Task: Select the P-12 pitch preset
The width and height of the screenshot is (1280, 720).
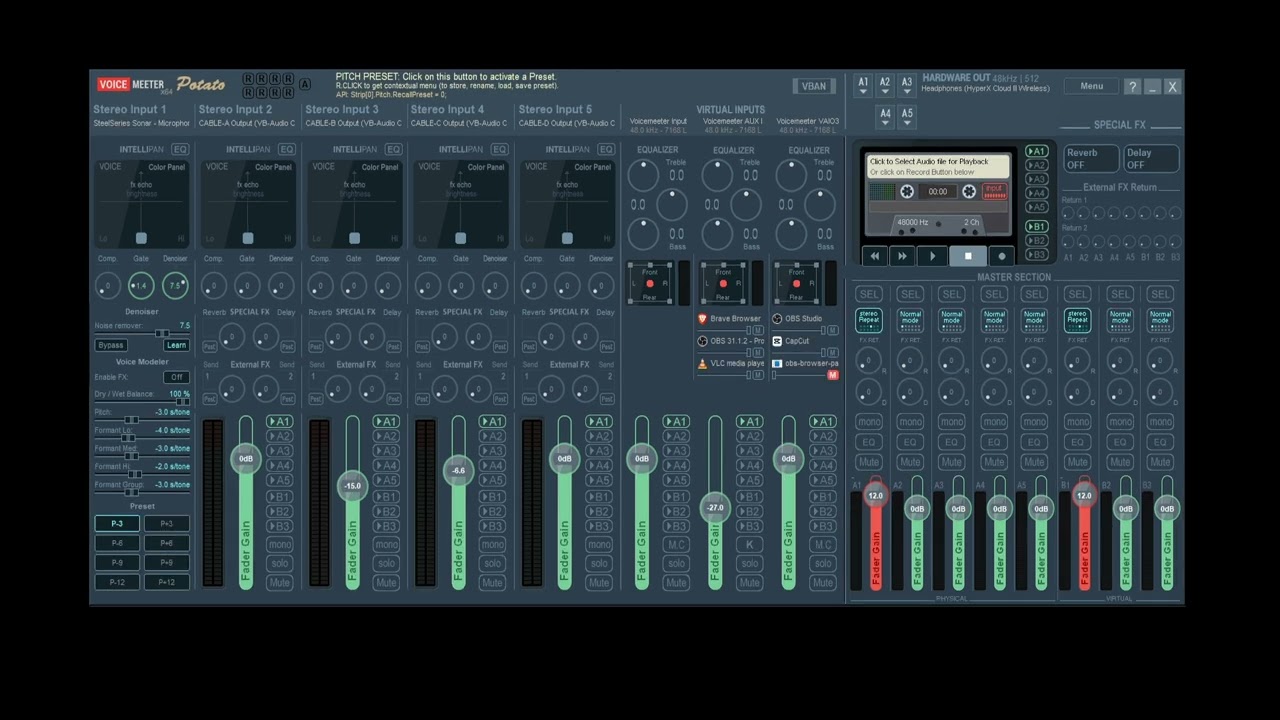Action: tap(117, 582)
